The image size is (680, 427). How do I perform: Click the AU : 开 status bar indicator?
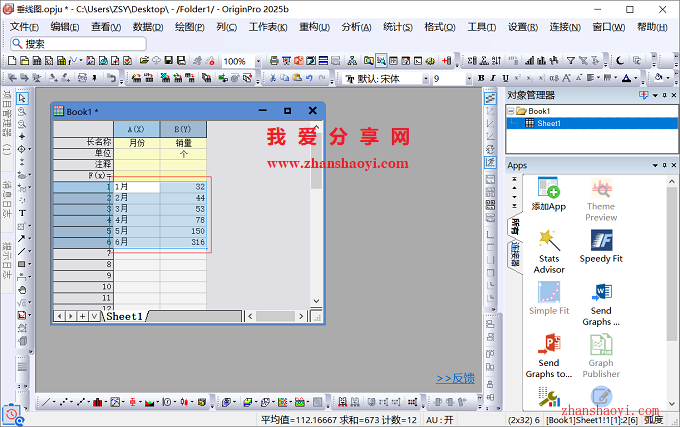pos(440,420)
